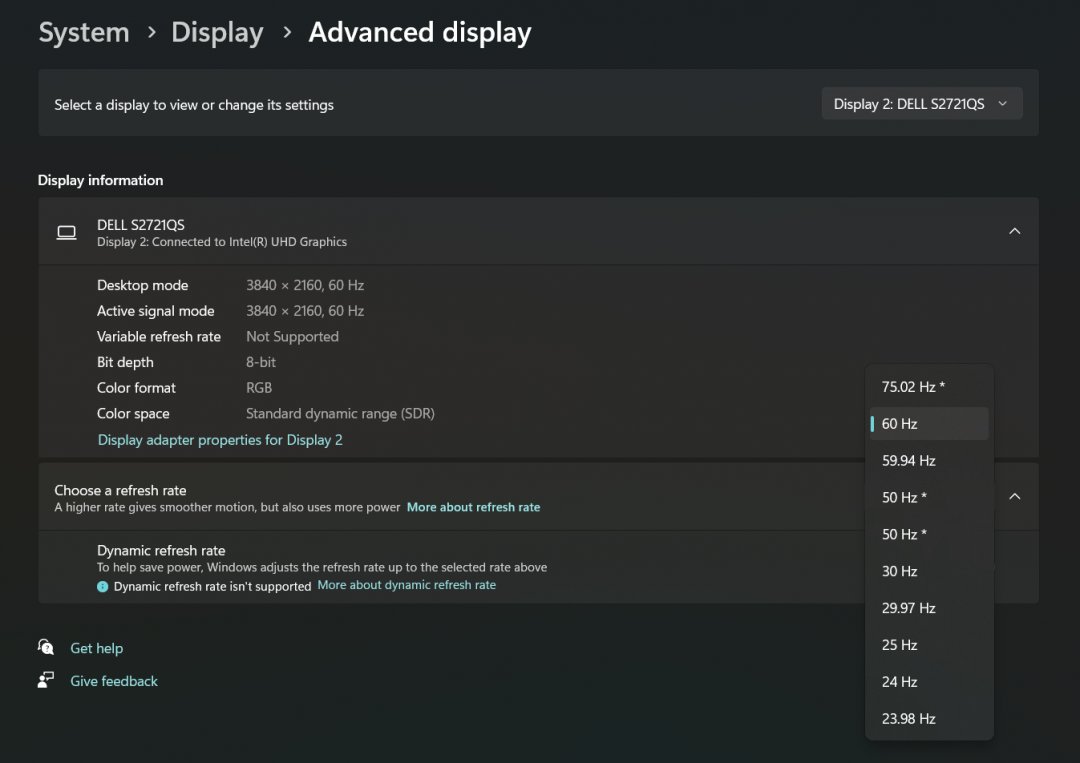The height and width of the screenshot is (763, 1080).
Task: Click Select a display to view or change text
Action: point(194,105)
